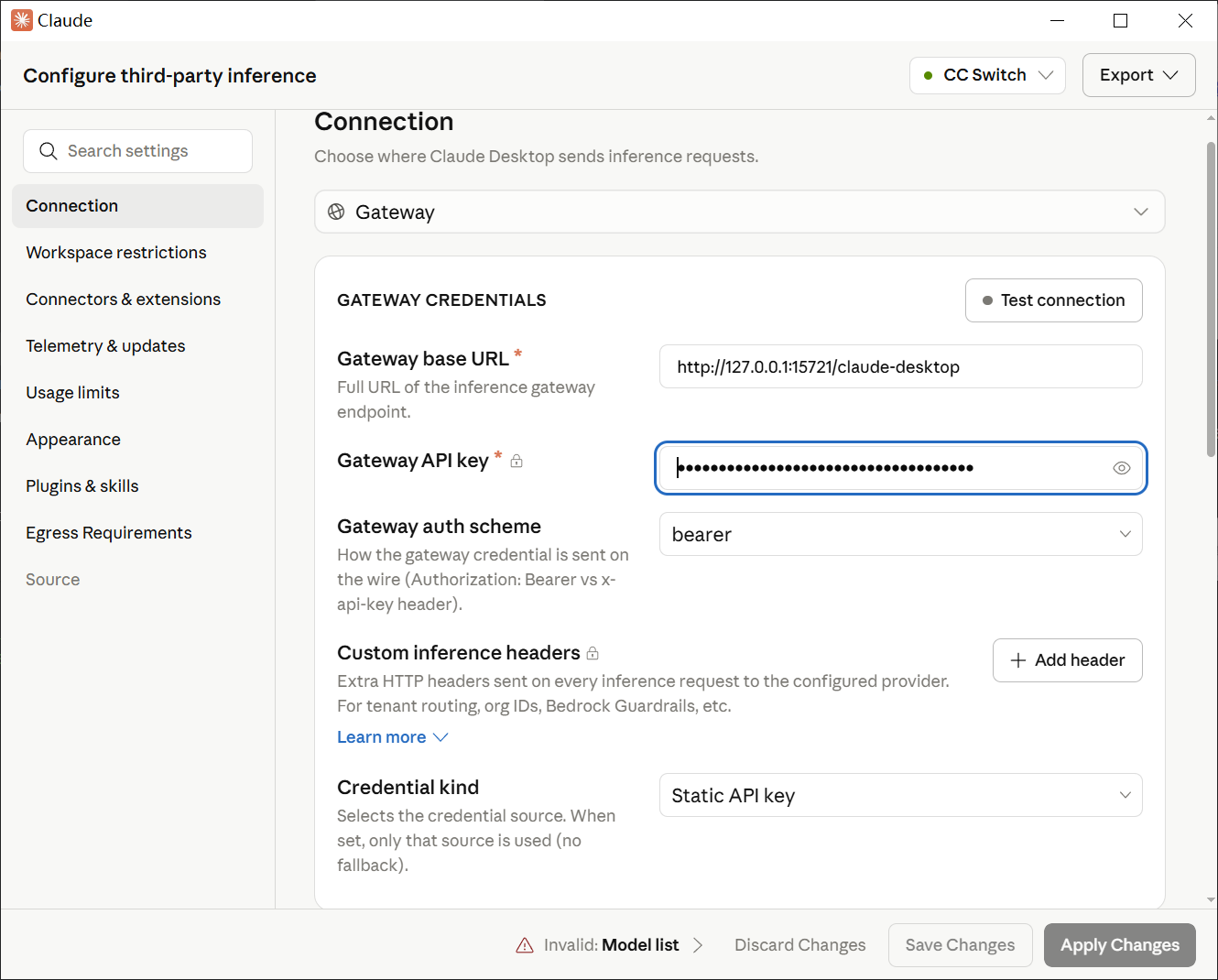The image size is (1218, 980).
Task: Open the CC Switch profile dropdown
Action: point(987,75)
